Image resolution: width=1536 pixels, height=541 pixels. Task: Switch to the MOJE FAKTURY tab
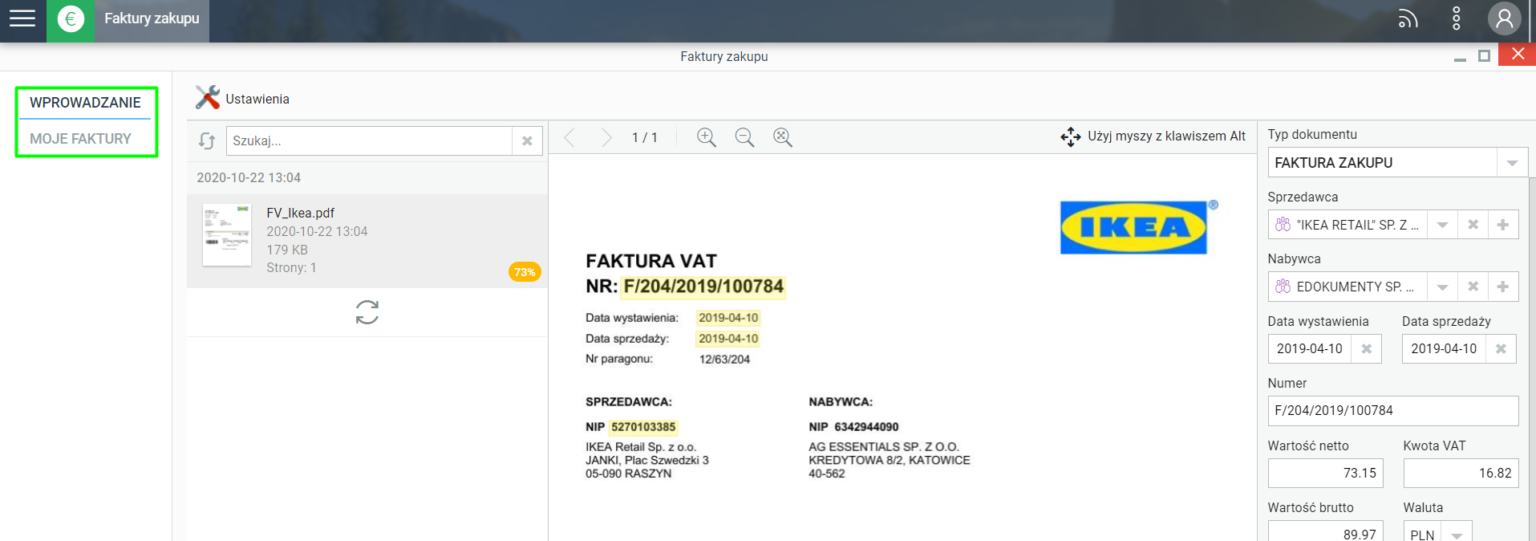(x=80, y=139)
